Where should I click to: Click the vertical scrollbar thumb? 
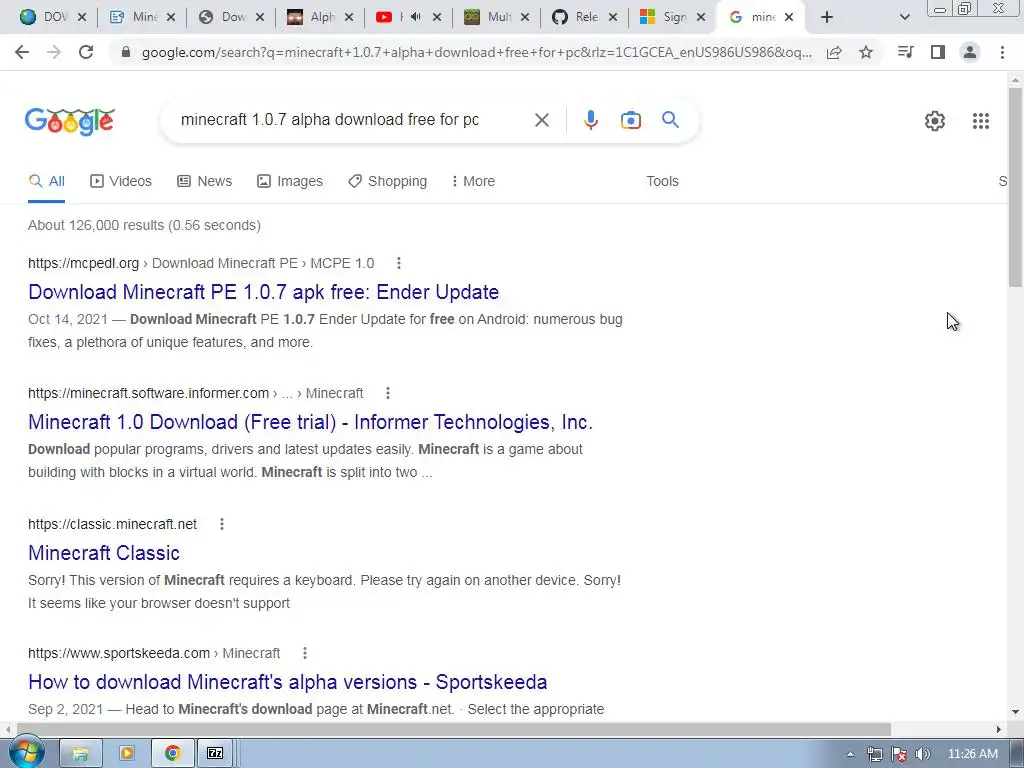pyautogui.click(x=1016, y=186)
